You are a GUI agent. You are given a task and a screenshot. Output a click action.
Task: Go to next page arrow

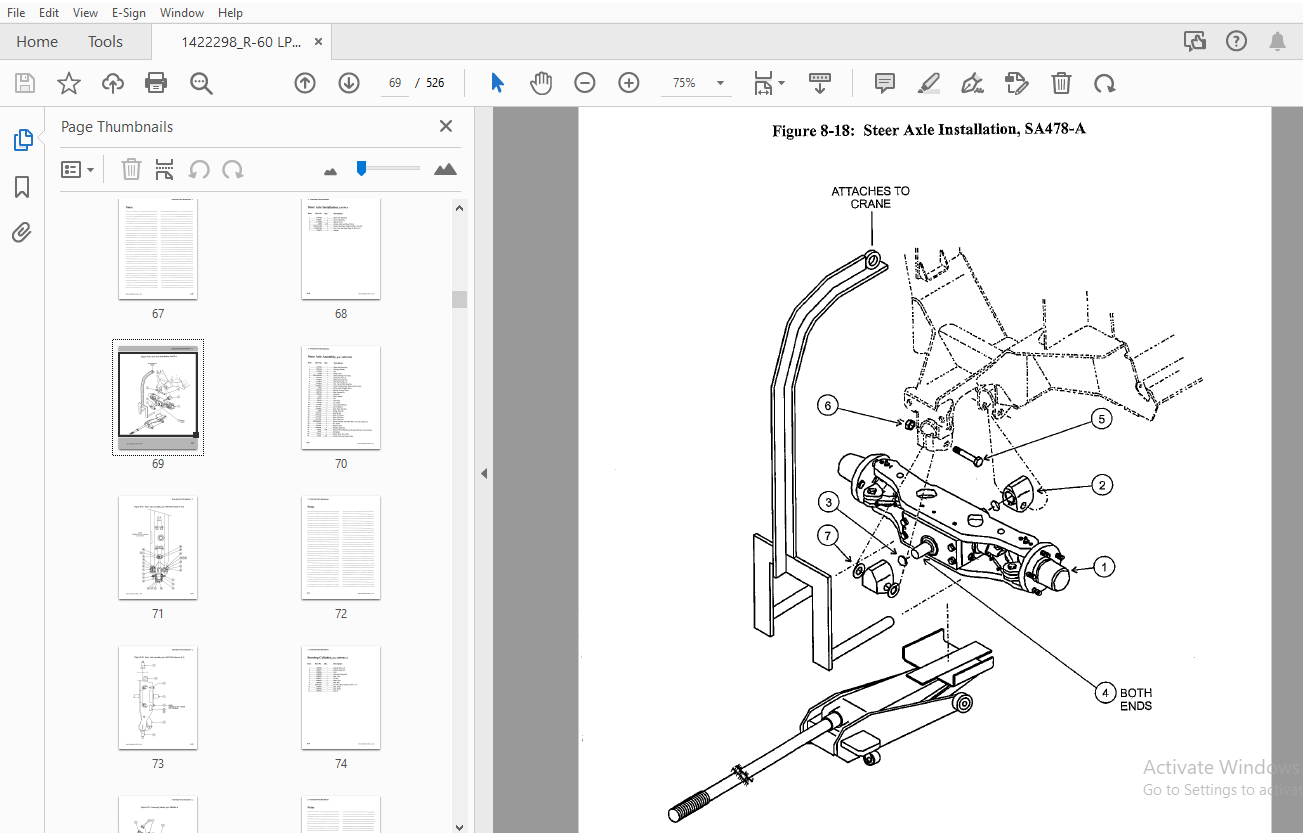(x=348, y=83)
